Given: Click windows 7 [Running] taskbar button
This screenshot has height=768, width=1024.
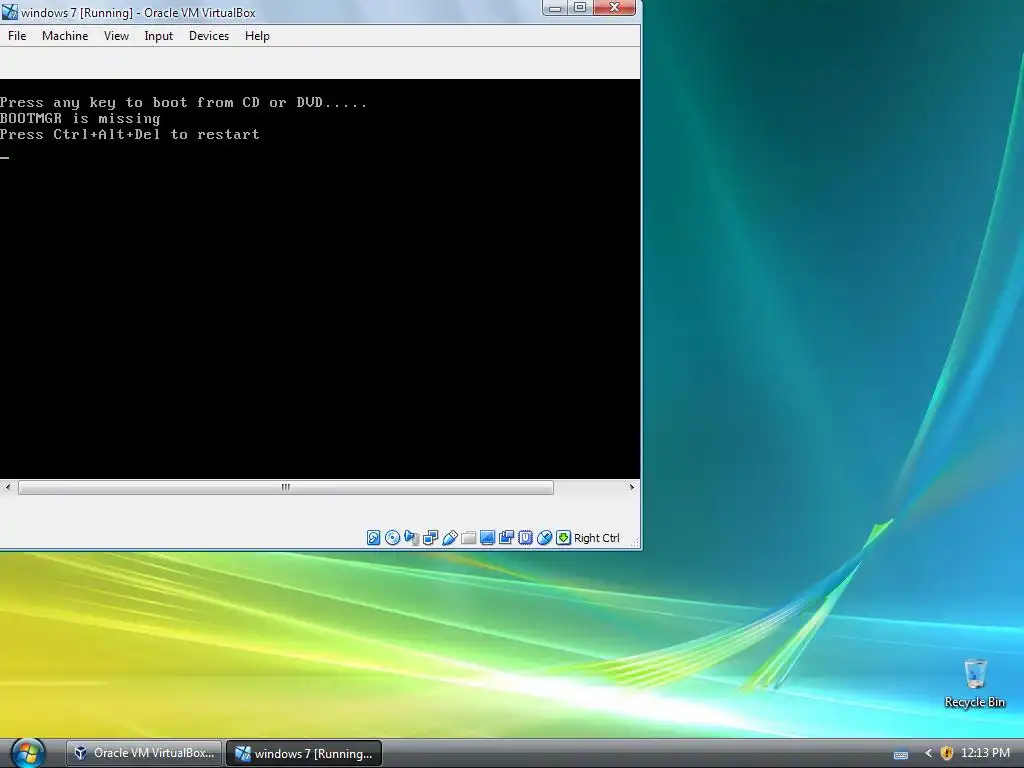Looking at the screenshot, I should coord(304,753).
